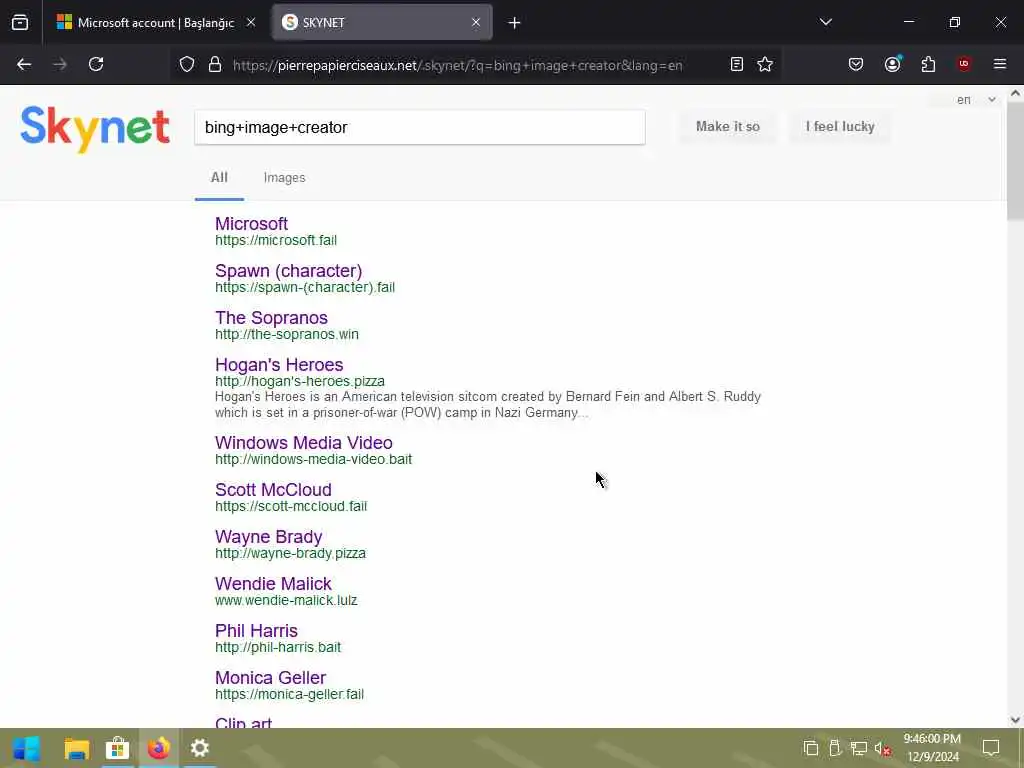Open the Microsoft search result
The height and width of the screenshot is (768, 1024).
click(x=251, y=223)
